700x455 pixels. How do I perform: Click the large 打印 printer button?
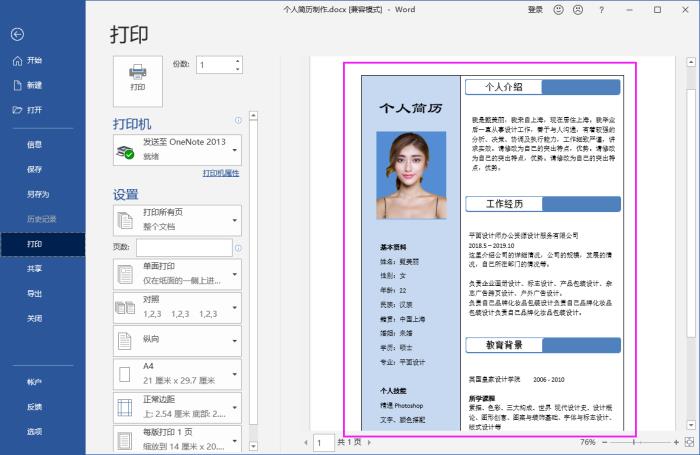tap(138, 76)
